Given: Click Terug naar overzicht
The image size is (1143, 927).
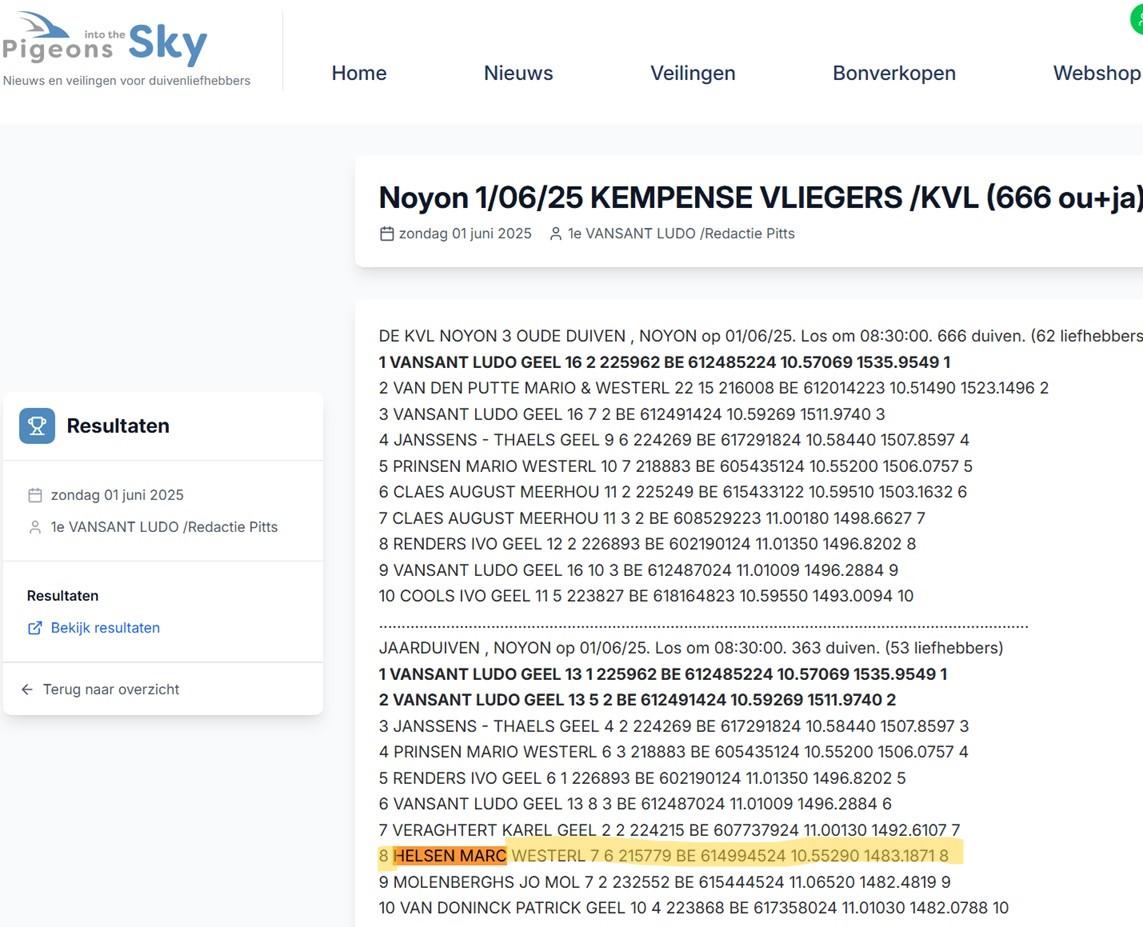Looking at the screenshot, I should 111,687.
